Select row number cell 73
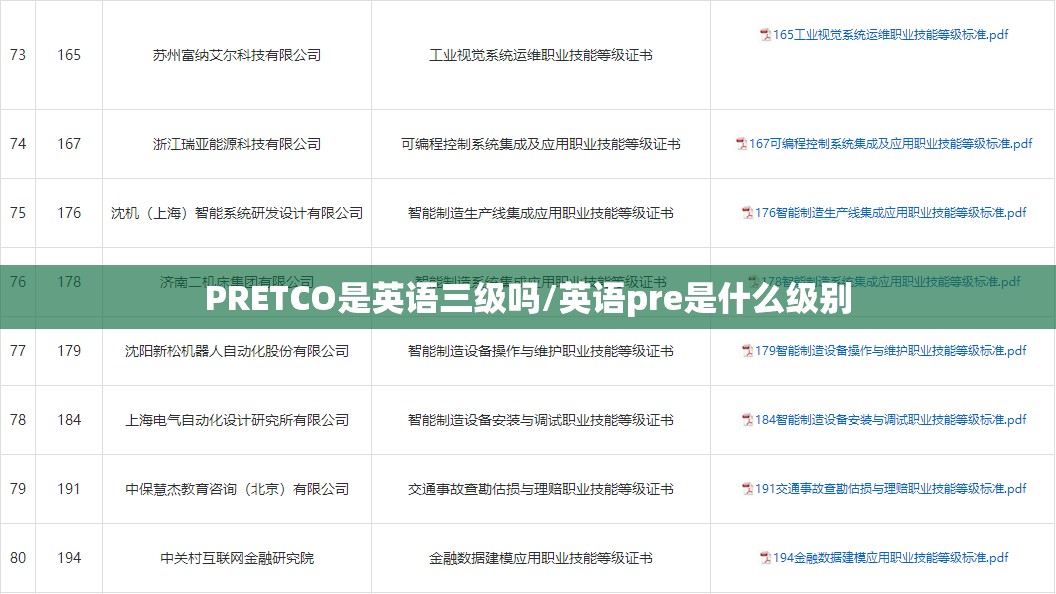1056x594 pixels. point(18,55)
